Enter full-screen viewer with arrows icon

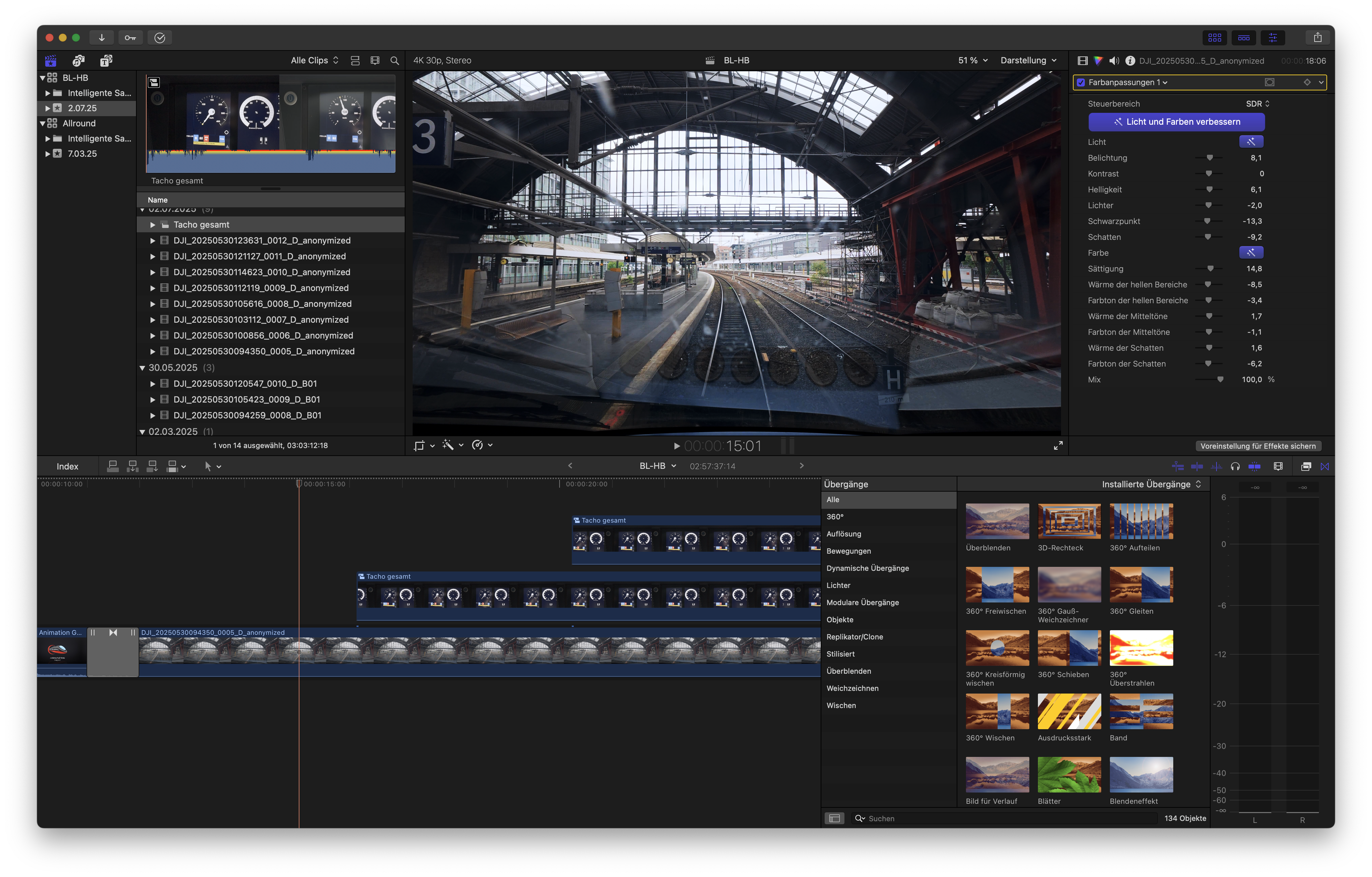click(x=1057, y=445)
